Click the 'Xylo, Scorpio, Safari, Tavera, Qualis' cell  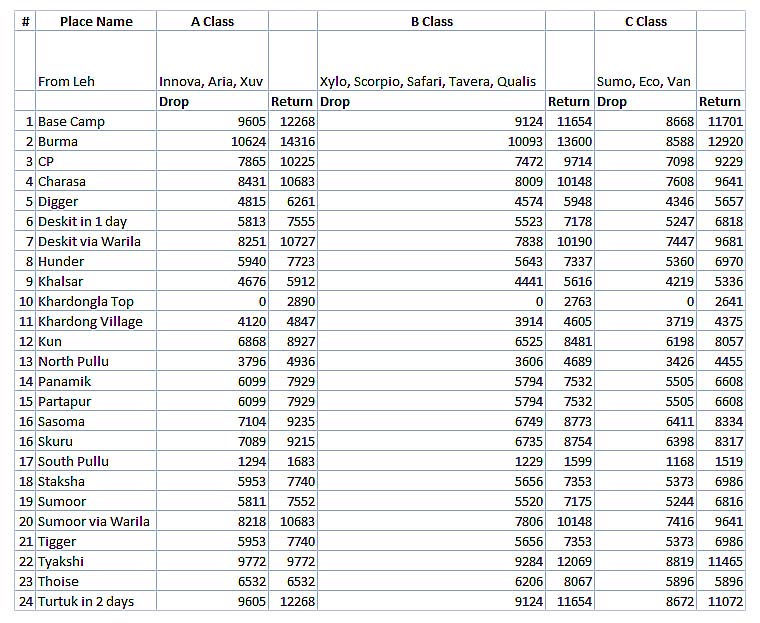click(x=427, y=81)
